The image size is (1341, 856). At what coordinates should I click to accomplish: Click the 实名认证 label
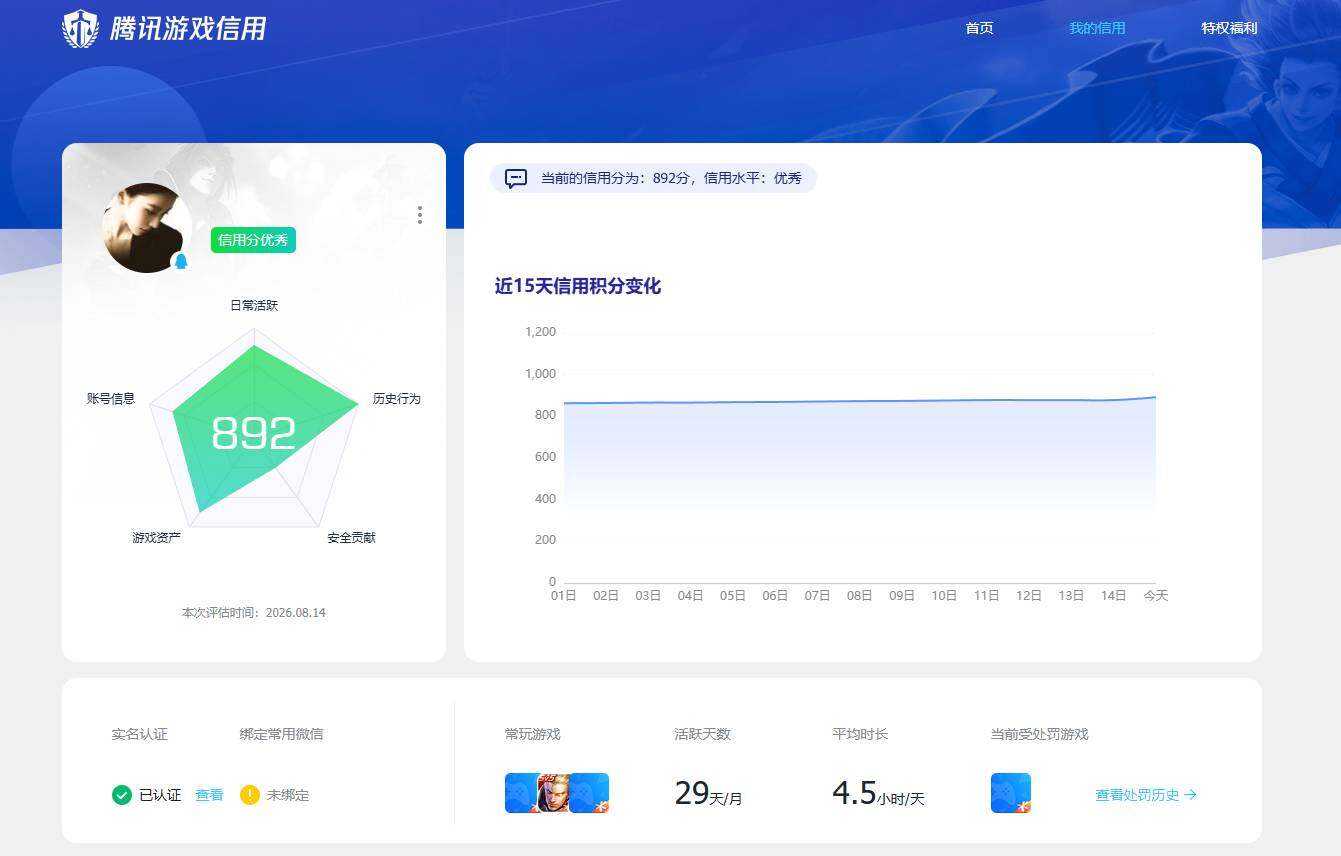point(140,734)
